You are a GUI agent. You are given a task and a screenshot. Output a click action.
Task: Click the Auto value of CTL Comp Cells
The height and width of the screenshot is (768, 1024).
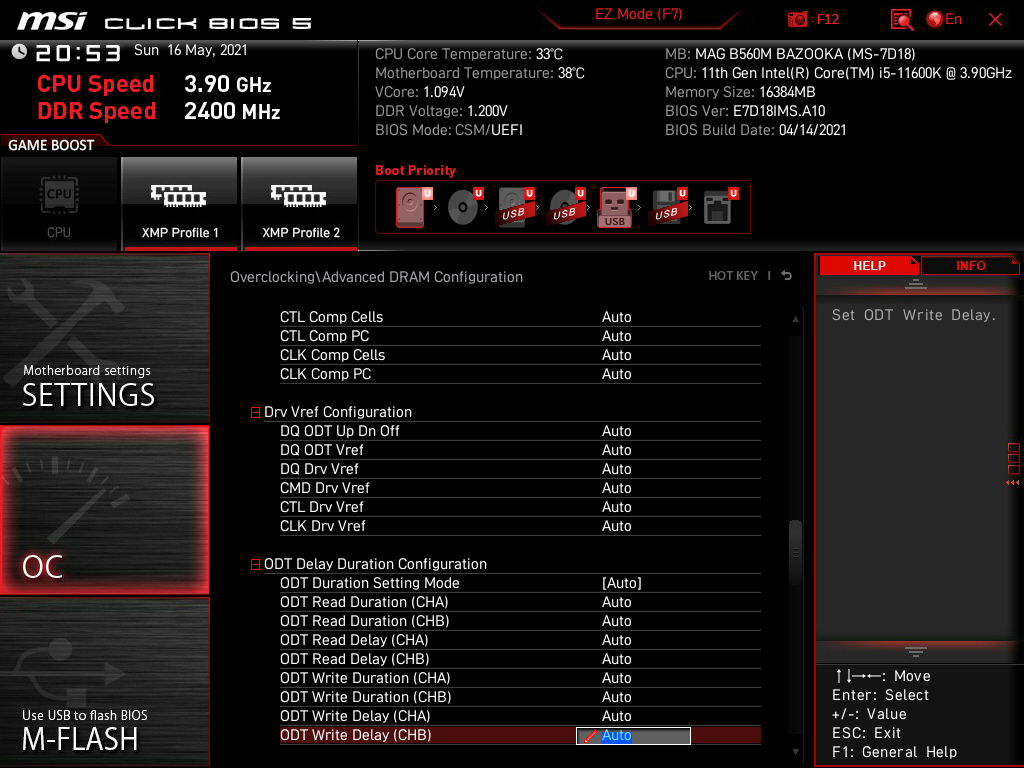tap(616, 317)
